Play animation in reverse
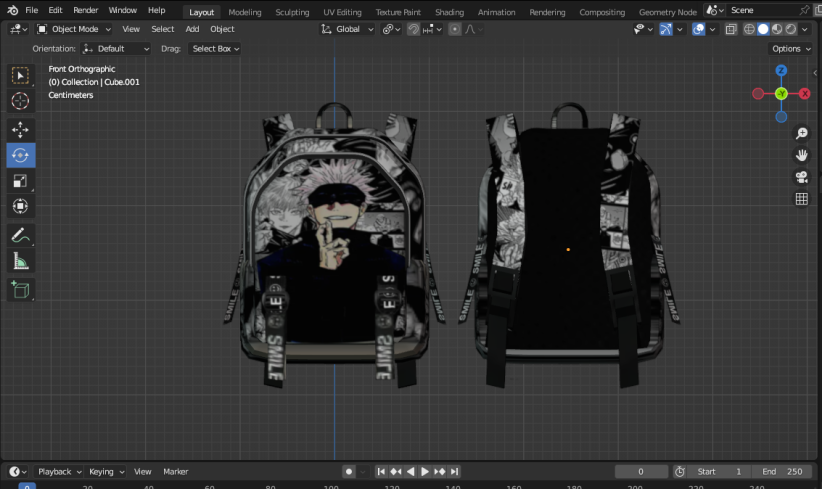822x489 pixels. click(410, 472)
